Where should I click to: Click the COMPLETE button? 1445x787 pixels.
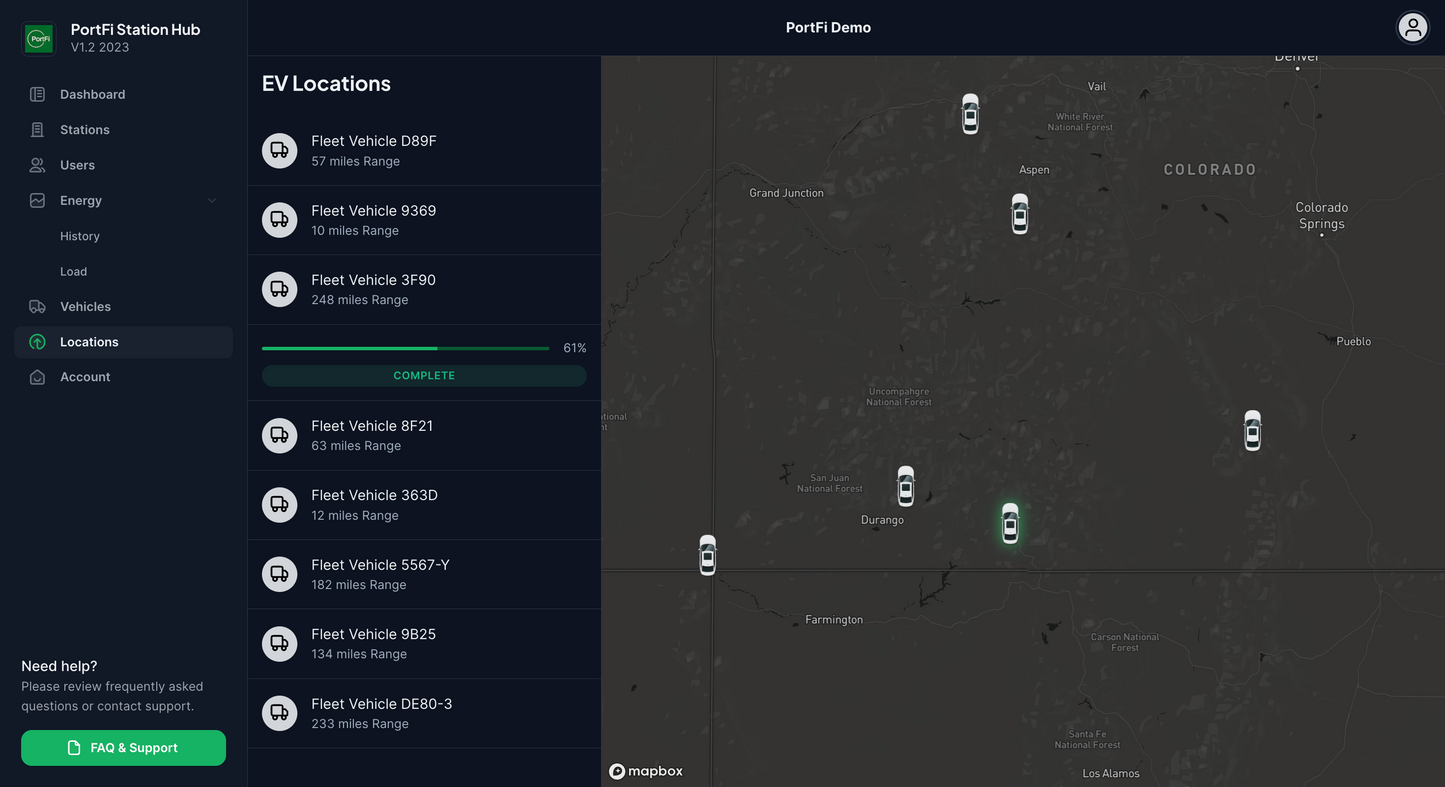(x=424, y=376)
